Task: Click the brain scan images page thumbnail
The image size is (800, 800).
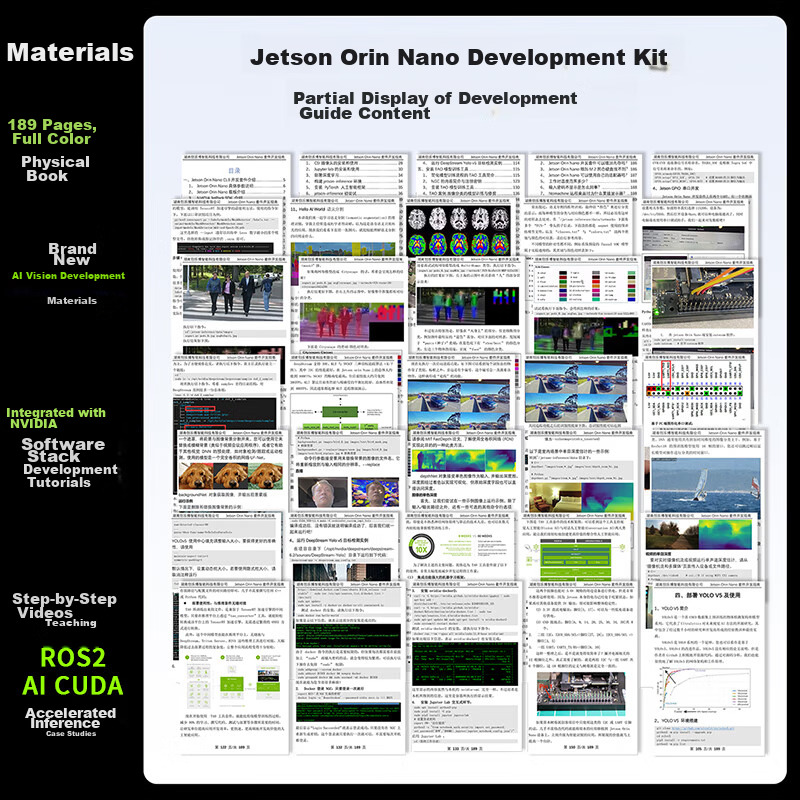Action: 459,227
